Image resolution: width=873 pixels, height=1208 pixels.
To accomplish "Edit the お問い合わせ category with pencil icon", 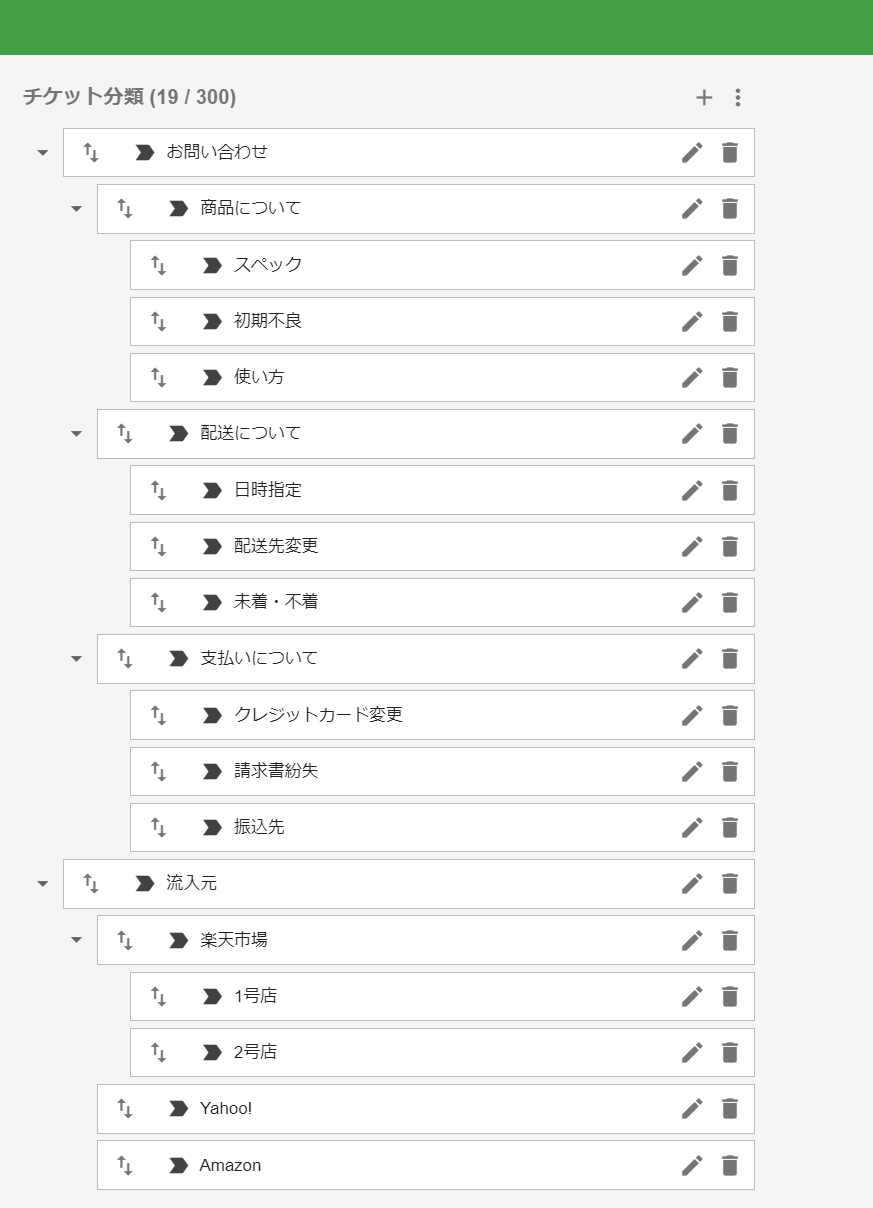I will pos(692,152).
